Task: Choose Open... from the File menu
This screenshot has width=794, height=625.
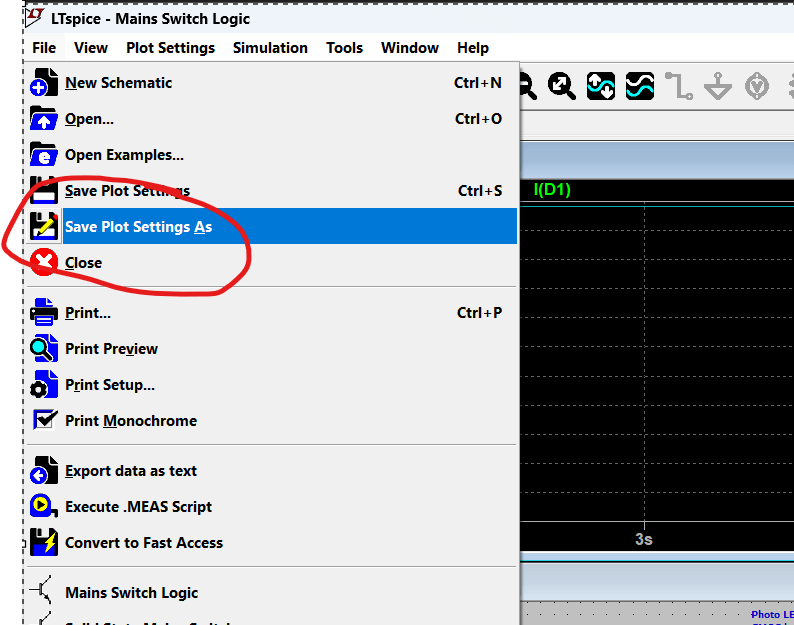Action: 272,119
